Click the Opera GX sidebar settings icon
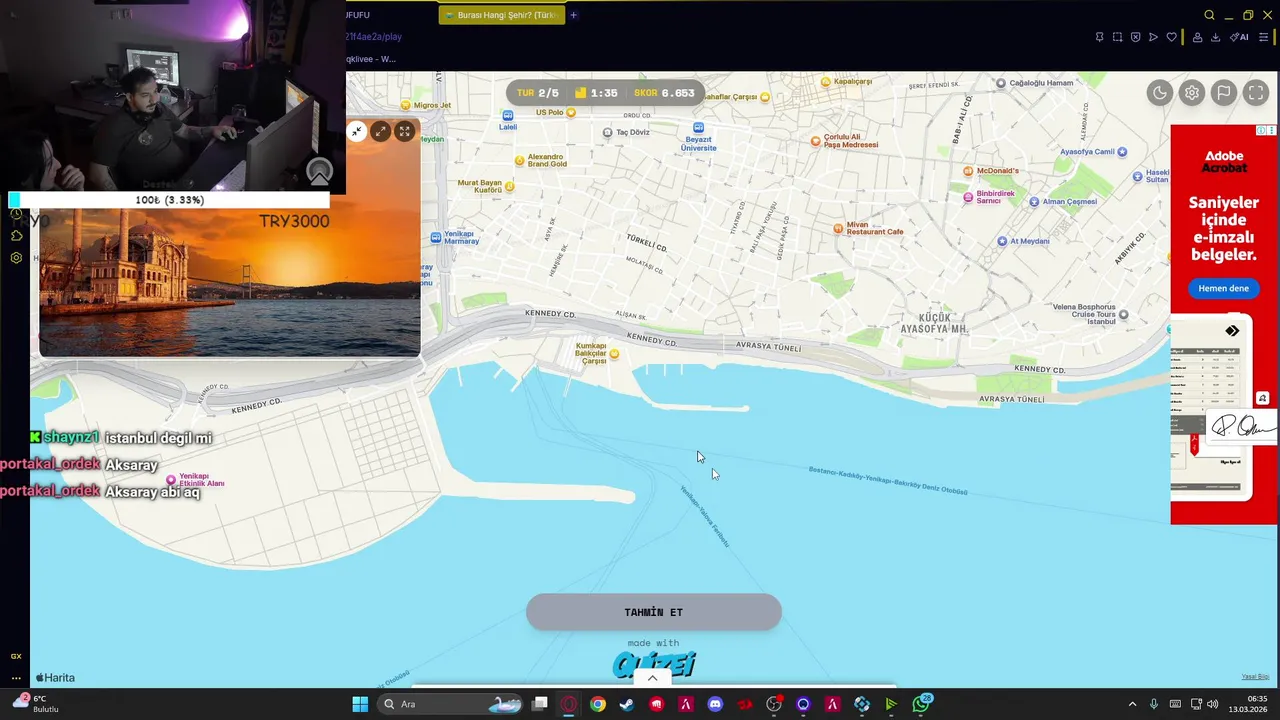 (16, 258)
